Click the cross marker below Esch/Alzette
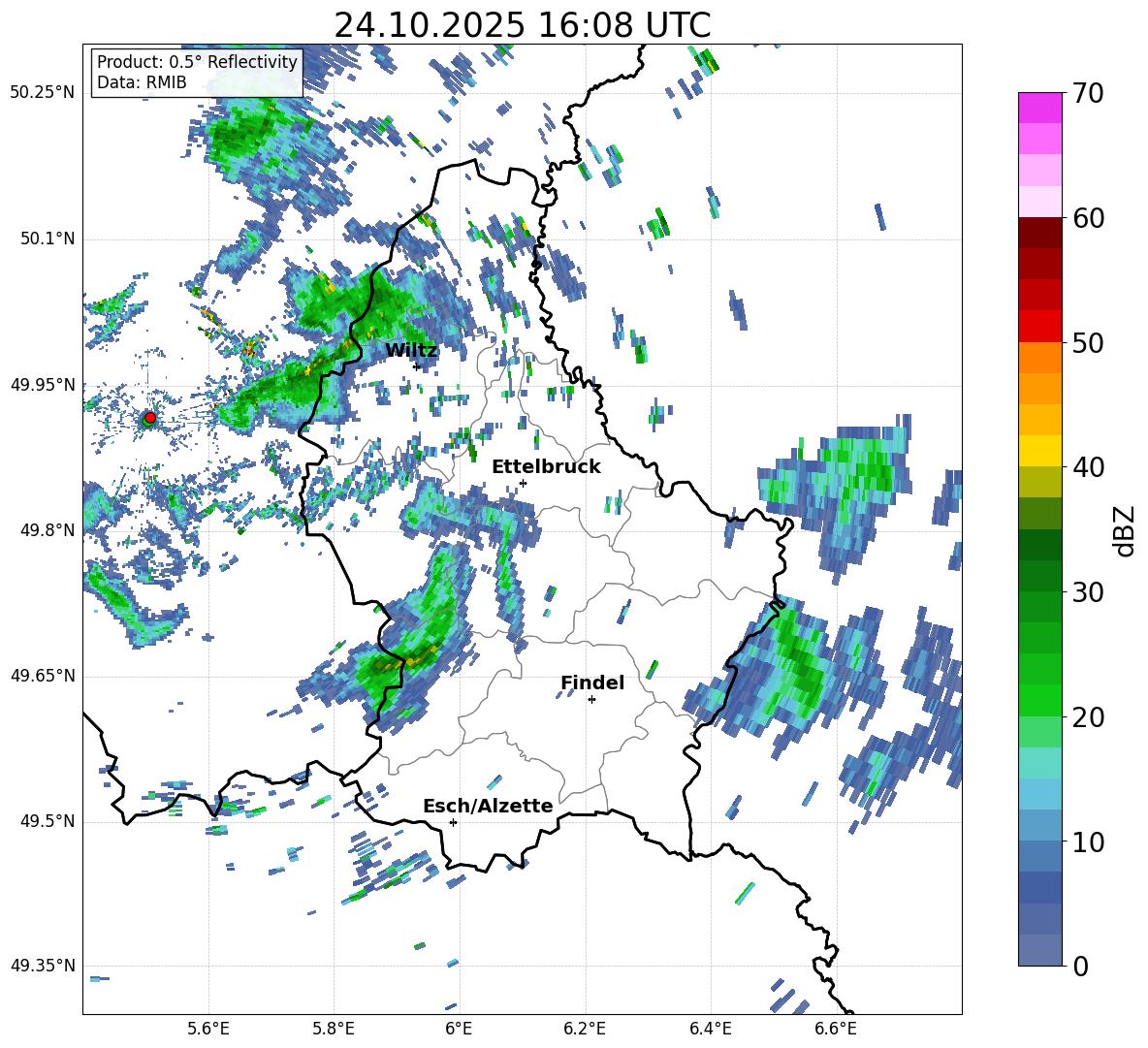Image resolution: width=1148 pixels, height=1048 pixels. tap(453, 822)
